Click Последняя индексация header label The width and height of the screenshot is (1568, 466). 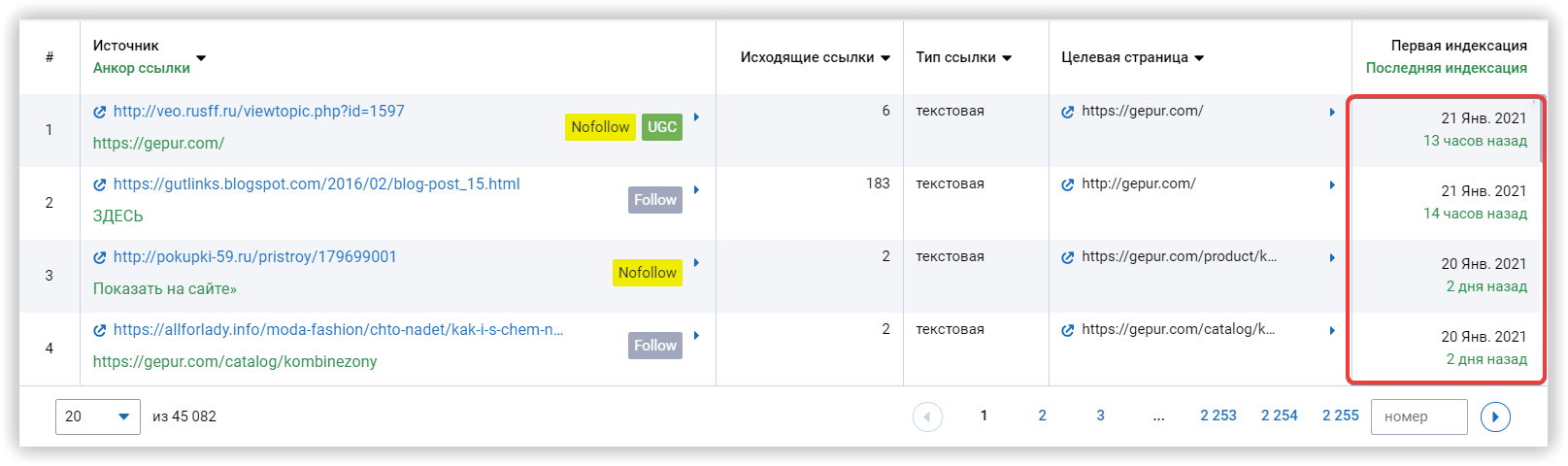coord(1447,68)
